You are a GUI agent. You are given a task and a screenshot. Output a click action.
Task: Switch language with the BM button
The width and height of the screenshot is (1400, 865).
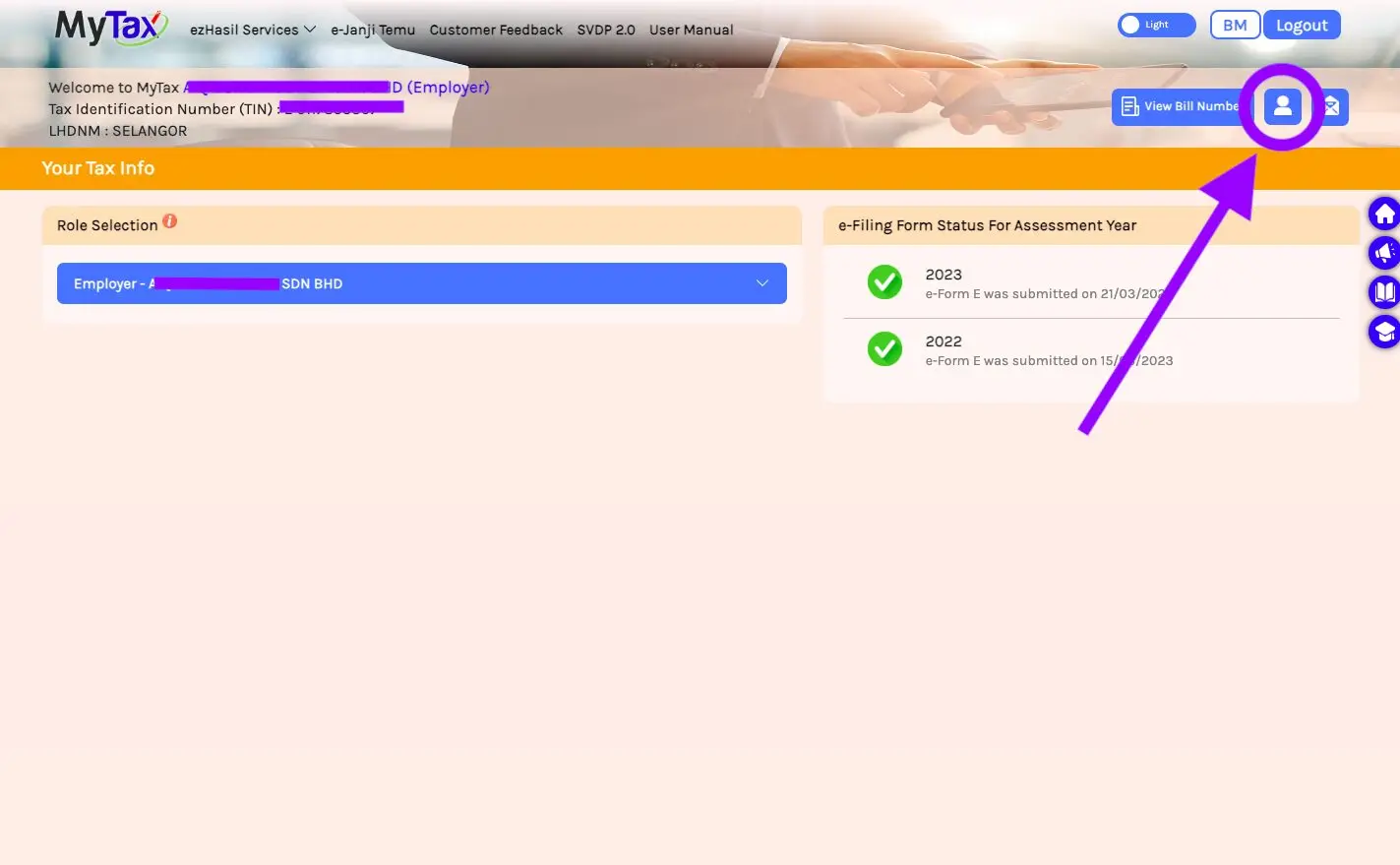1235,25
